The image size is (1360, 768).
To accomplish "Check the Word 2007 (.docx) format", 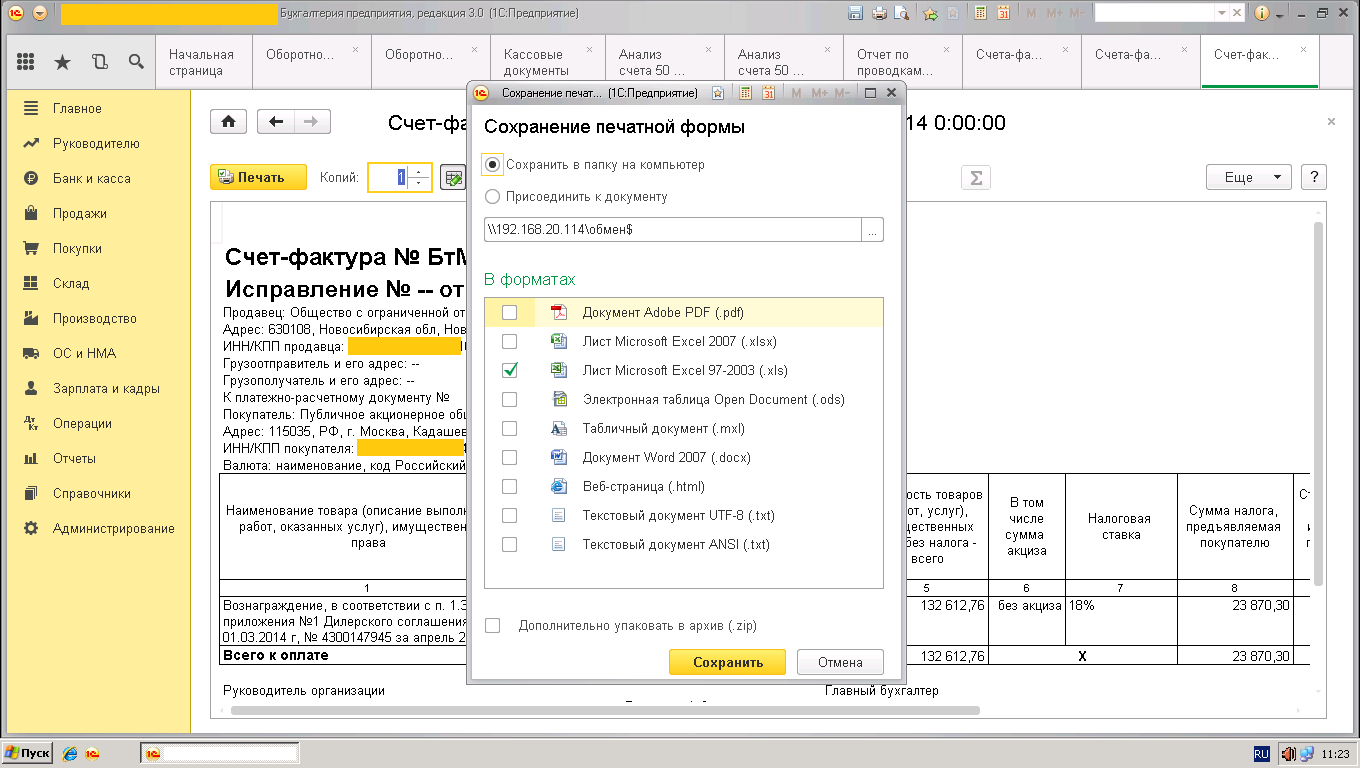I will coord(509,457).
